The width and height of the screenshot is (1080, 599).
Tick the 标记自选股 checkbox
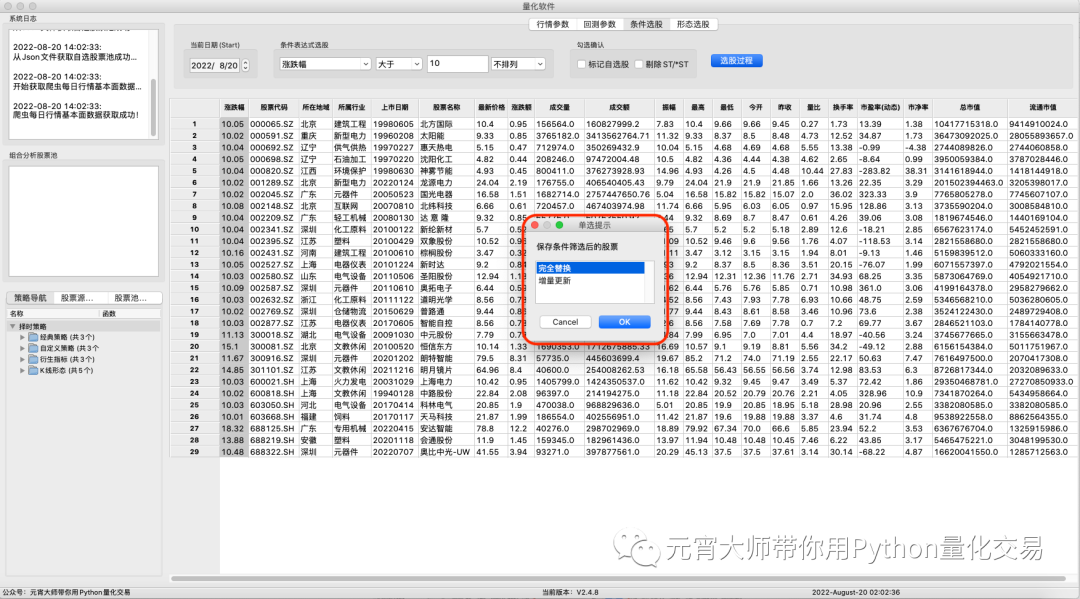click(581, 64)
